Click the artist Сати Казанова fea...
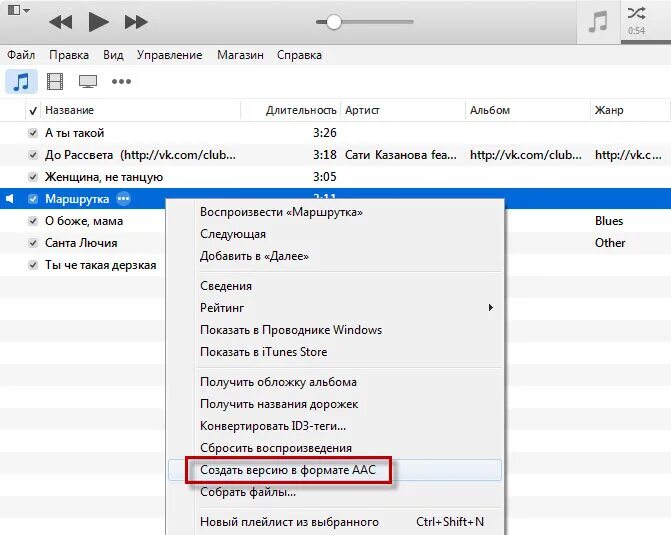This screenshot has width=671, height=535. click(401, 155)
